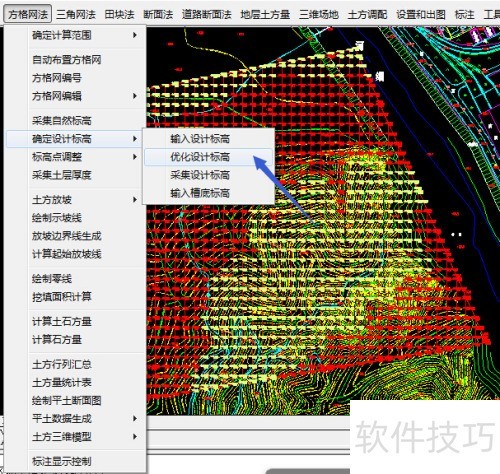Open the 设置和出图 menu
The width and height of the screenshot is (500, 474).
pos(421,14)
